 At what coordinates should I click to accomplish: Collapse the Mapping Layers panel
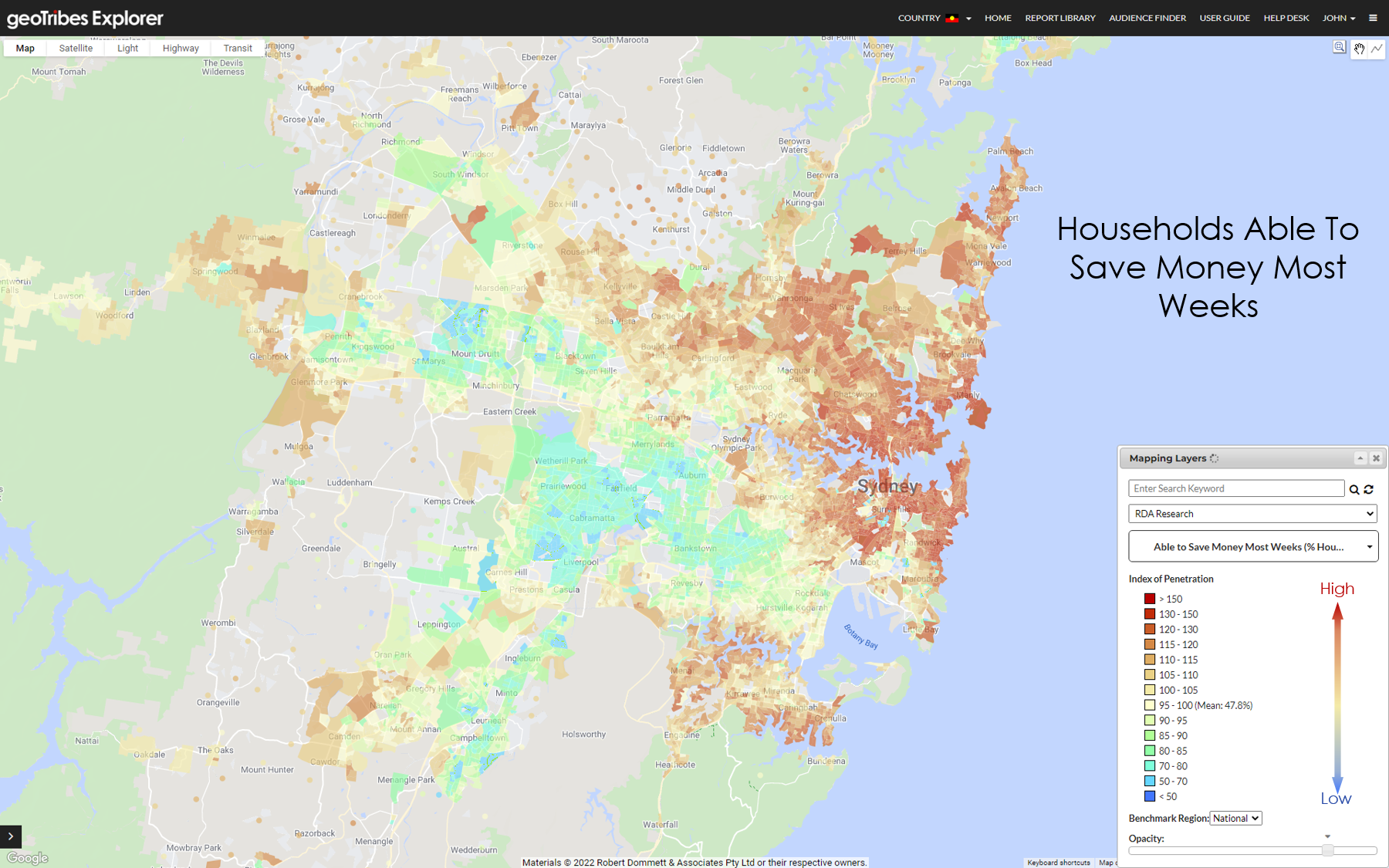click(1360, 458)
